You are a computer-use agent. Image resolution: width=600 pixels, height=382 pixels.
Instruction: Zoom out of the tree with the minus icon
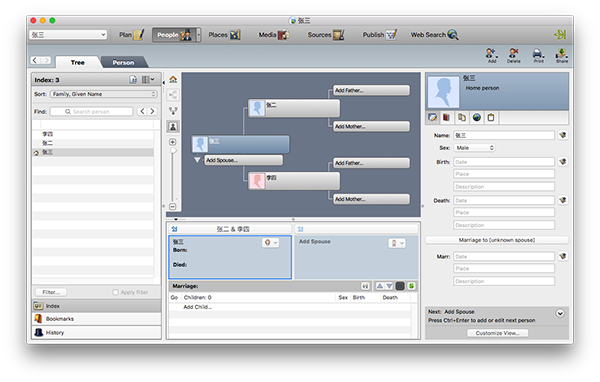[x=173, y=207]
